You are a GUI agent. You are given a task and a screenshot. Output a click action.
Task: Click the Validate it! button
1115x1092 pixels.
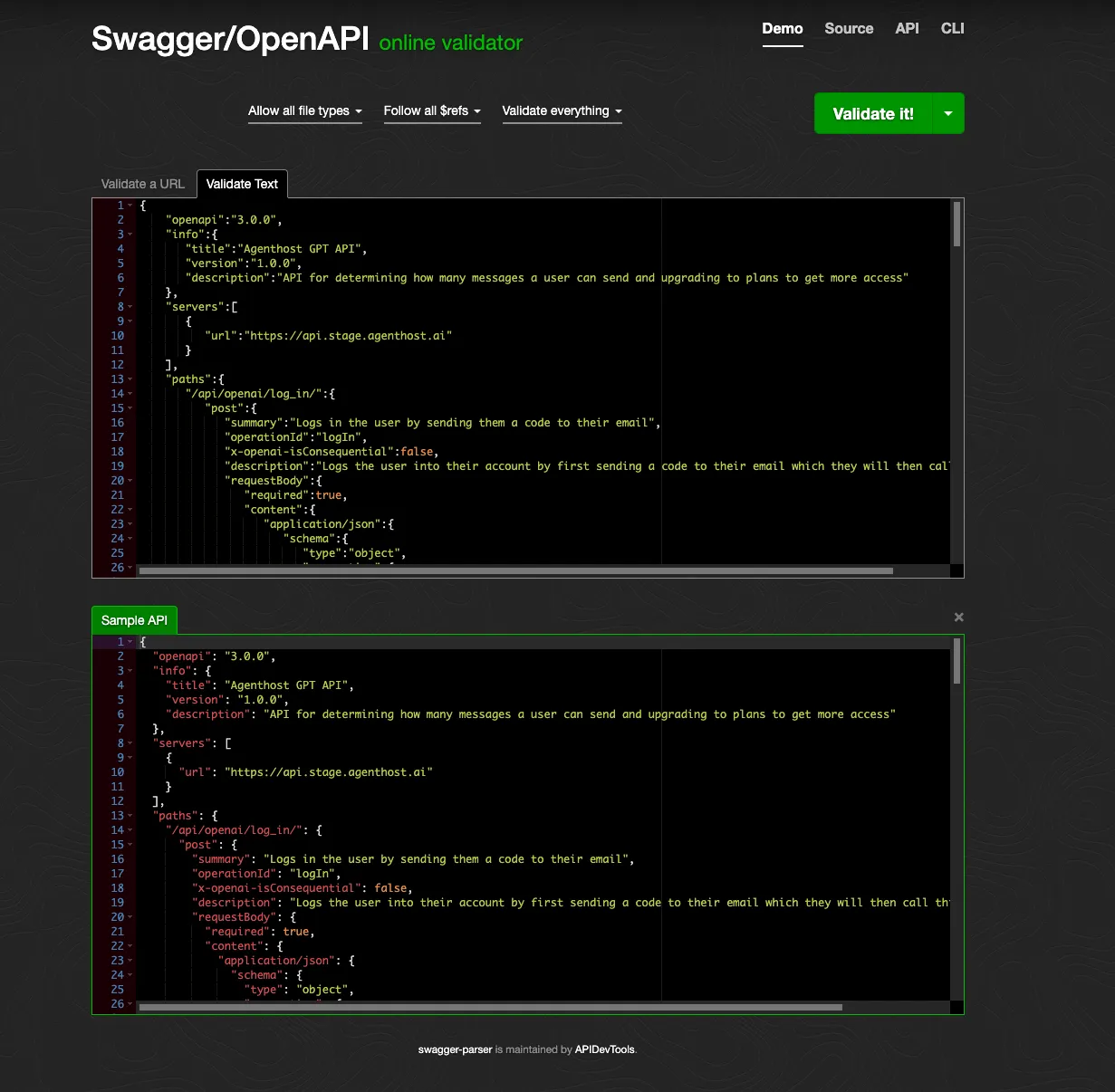click(x=873, y=113)
